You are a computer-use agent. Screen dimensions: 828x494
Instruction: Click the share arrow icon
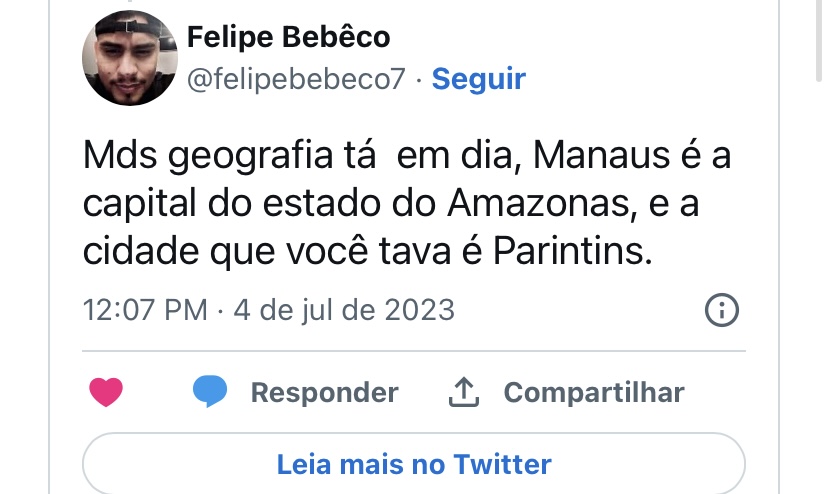[x=463, y=393]
